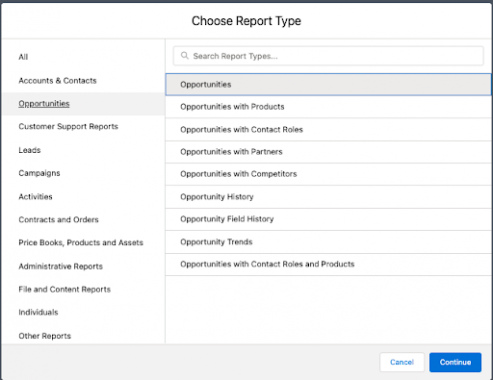Choose the Individuals category

[x=38, y=312]
